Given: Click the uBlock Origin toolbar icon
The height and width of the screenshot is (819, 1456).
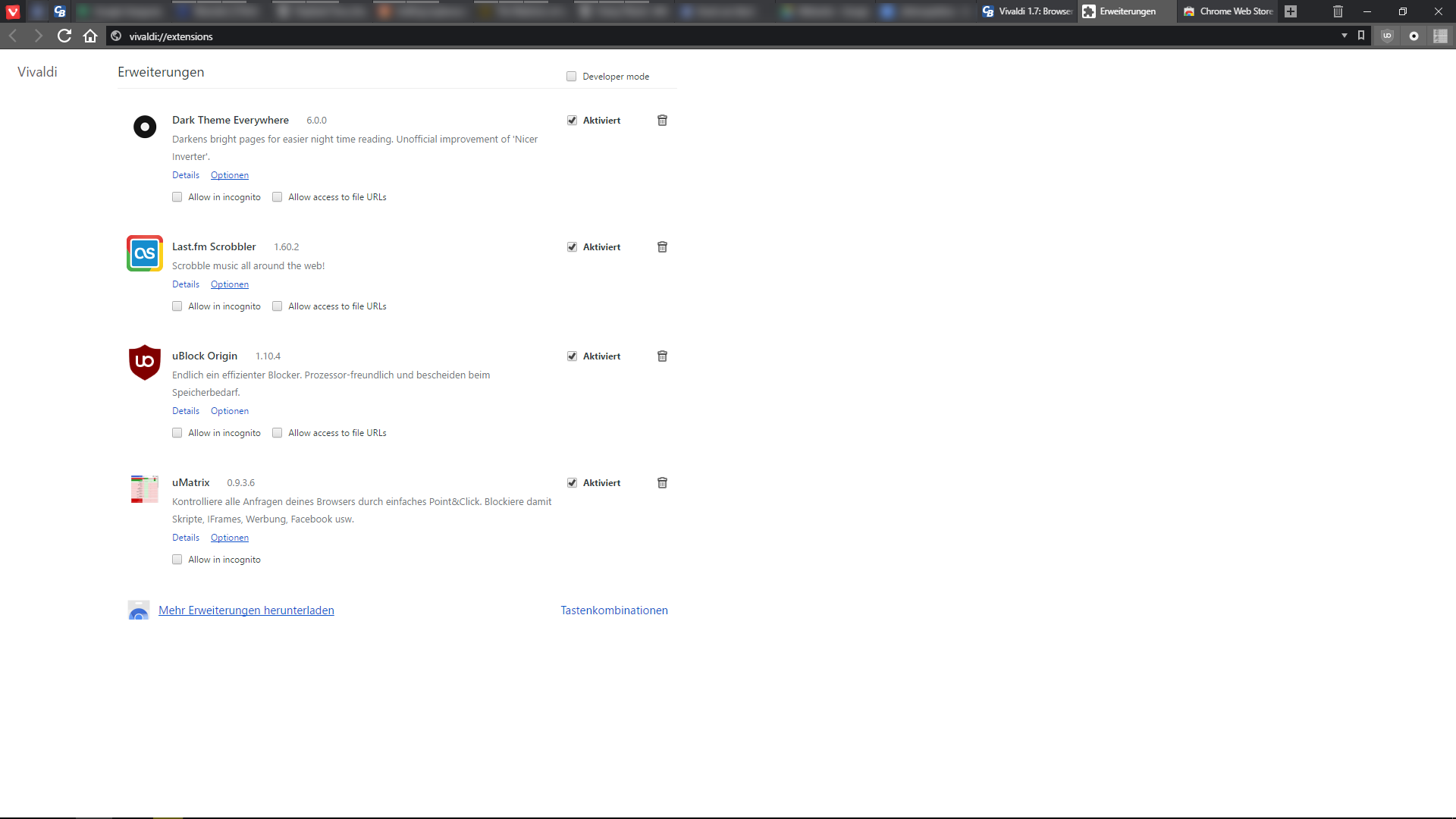Looking at the screenshot, I should [1387, 36].
